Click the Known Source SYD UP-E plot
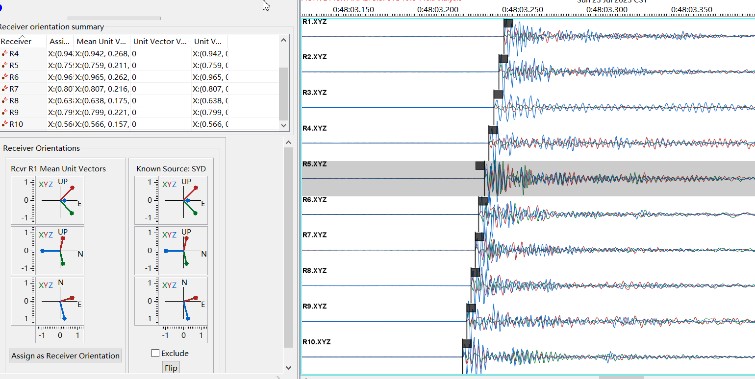This screenshot has width=755, height=379. (171, 199)
